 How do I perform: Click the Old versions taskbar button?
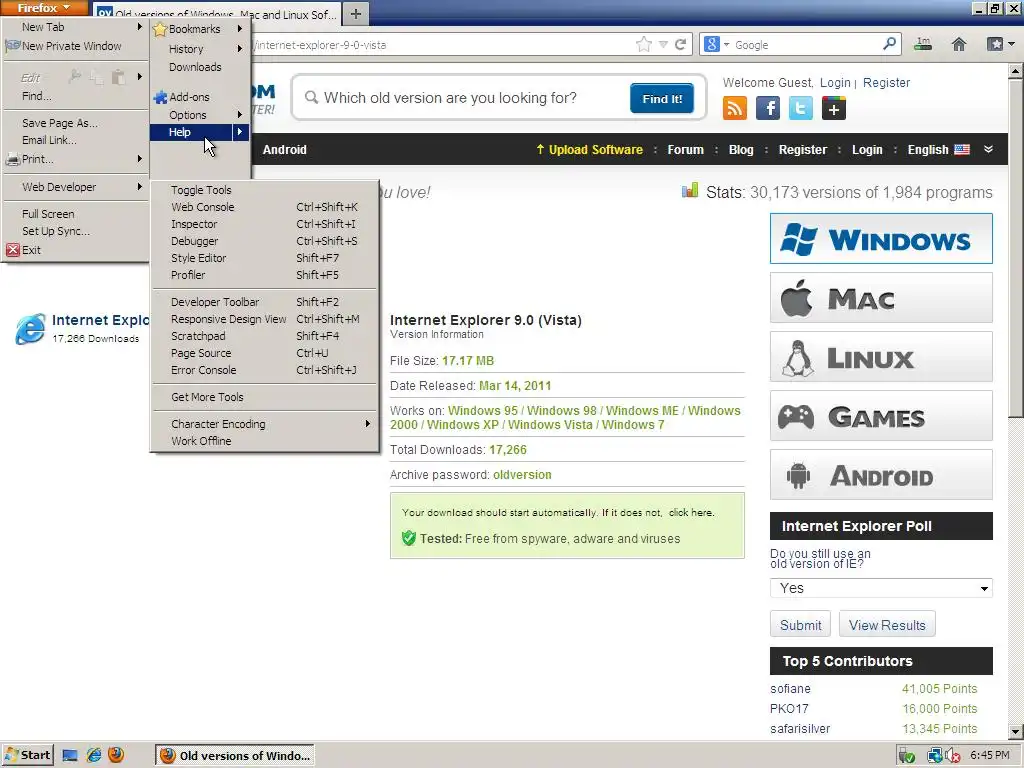coord(234,755)
